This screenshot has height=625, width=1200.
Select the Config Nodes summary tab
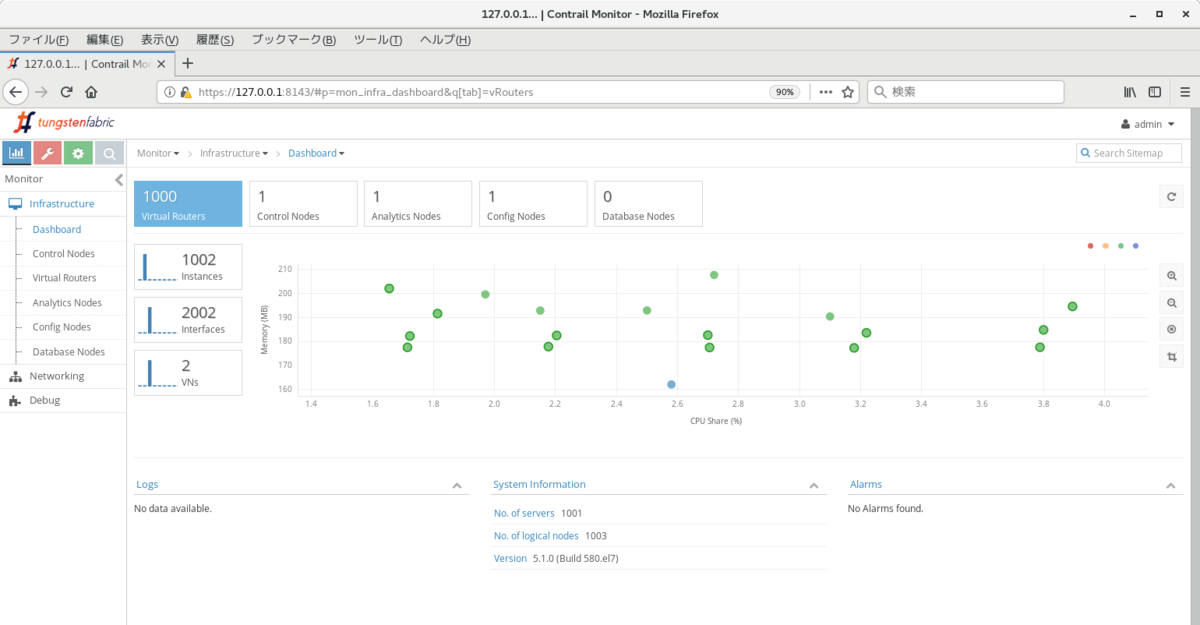[533, 204]
